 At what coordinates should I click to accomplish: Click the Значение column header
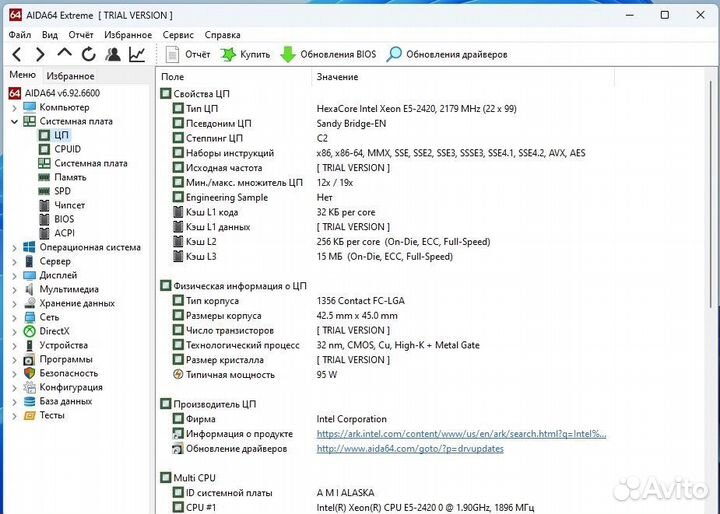463,77
